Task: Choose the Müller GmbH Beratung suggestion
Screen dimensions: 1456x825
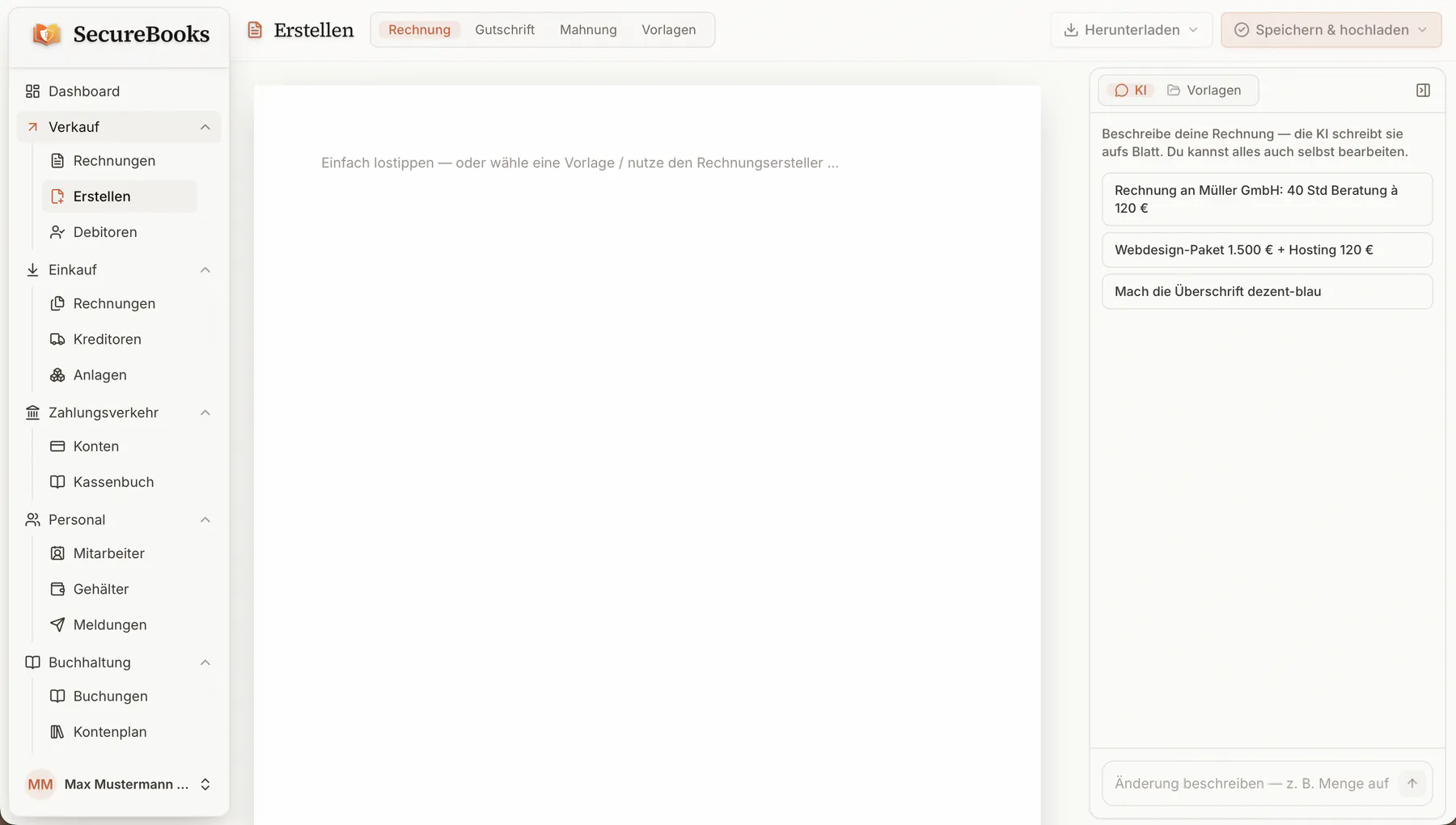Action: click(x=1267, y=199)
